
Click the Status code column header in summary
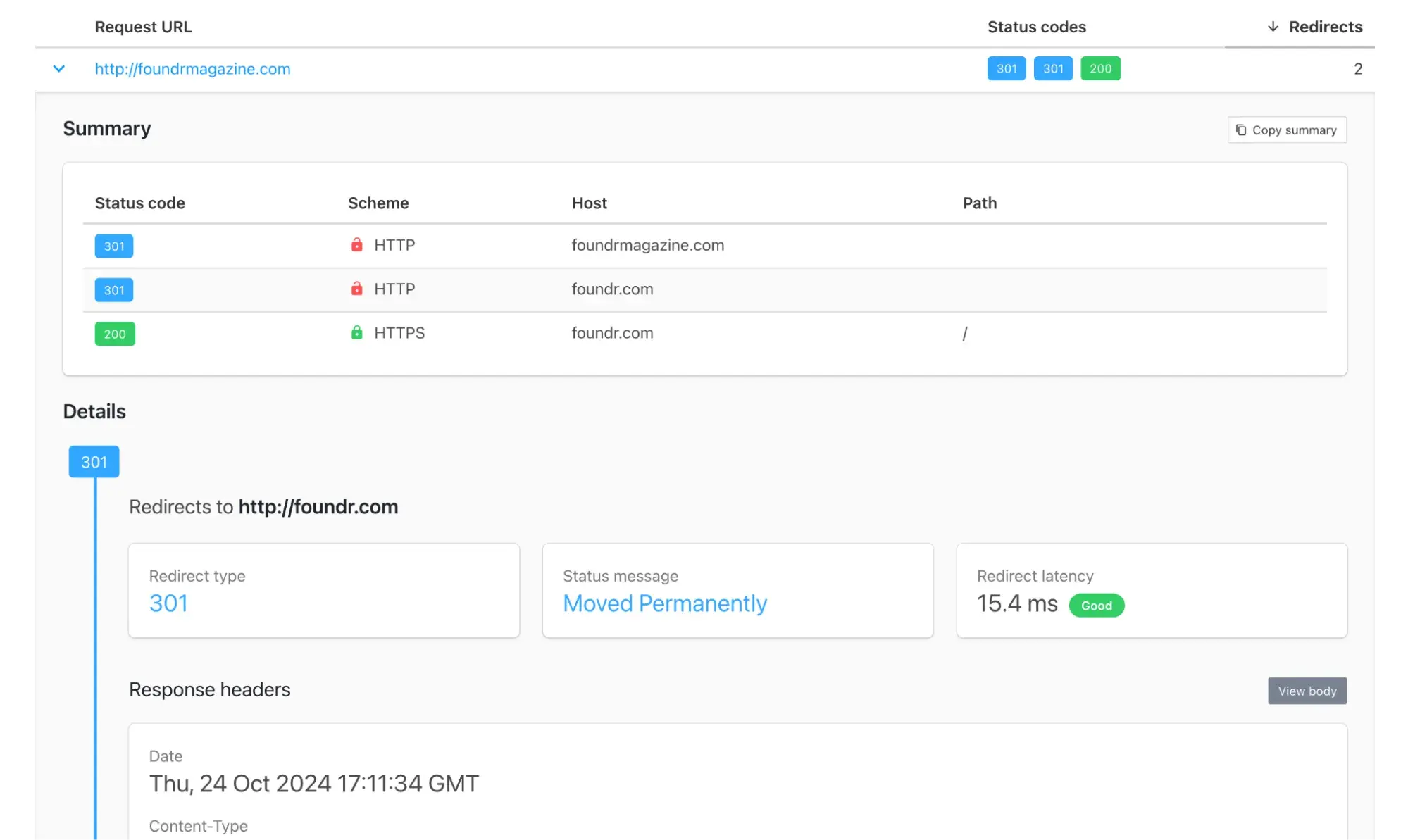[139, 203]
